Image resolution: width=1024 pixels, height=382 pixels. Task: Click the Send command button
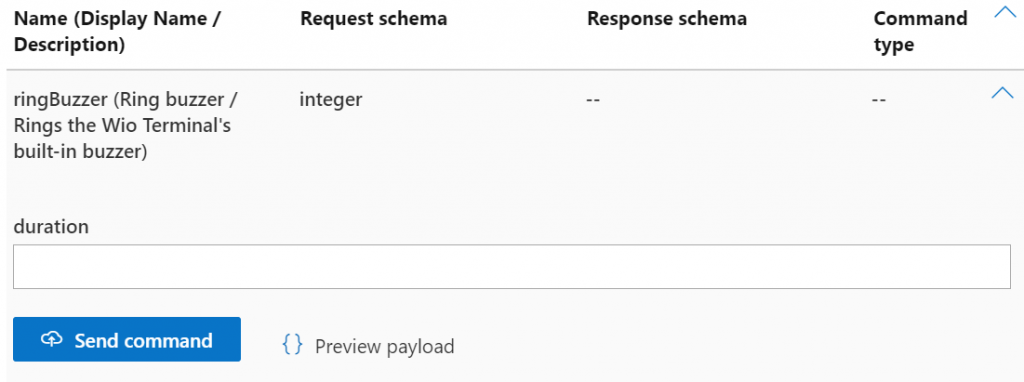coord(127,339)
